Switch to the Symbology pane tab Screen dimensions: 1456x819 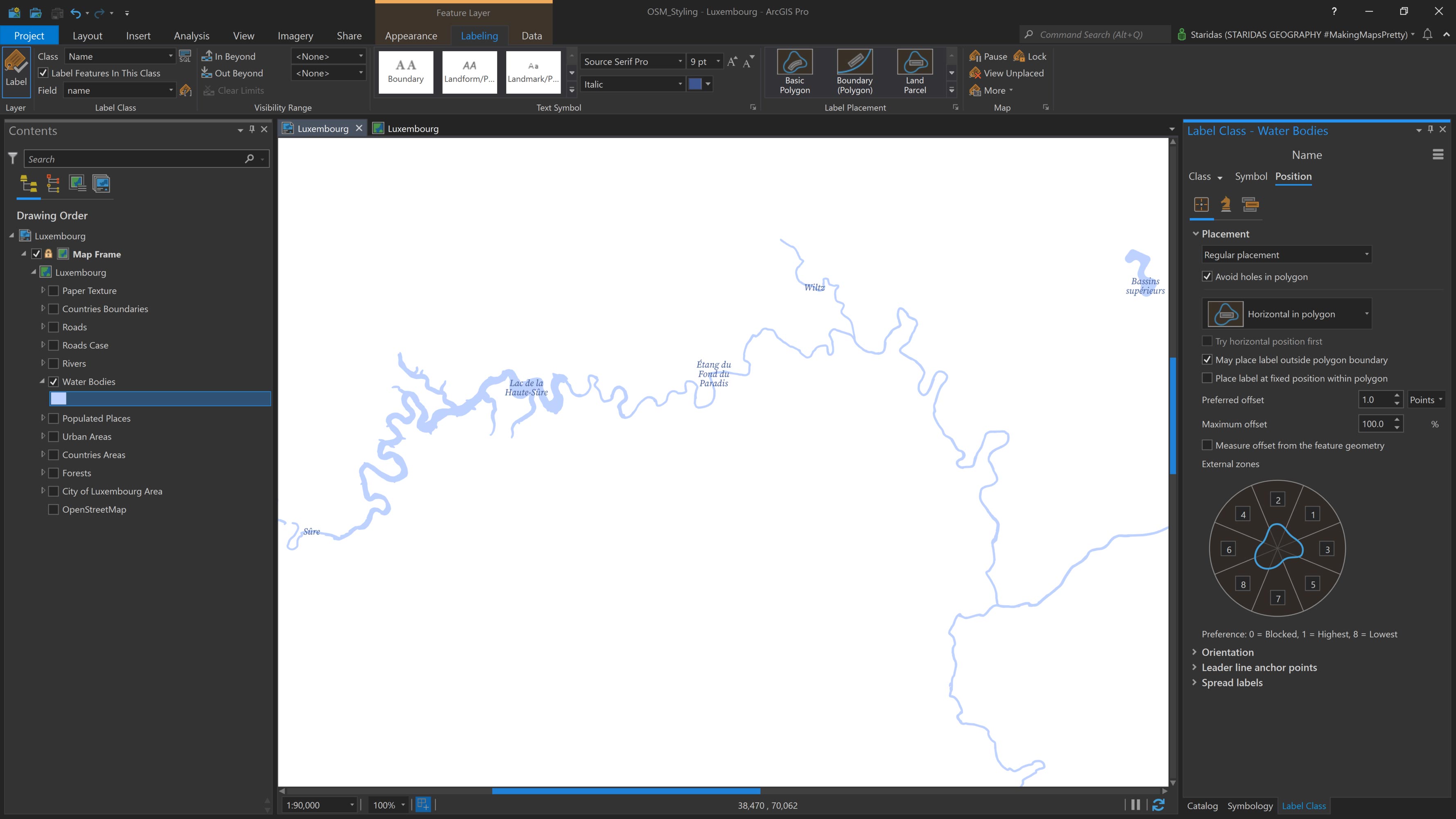pyautogui.click(x=1250, y=806)
